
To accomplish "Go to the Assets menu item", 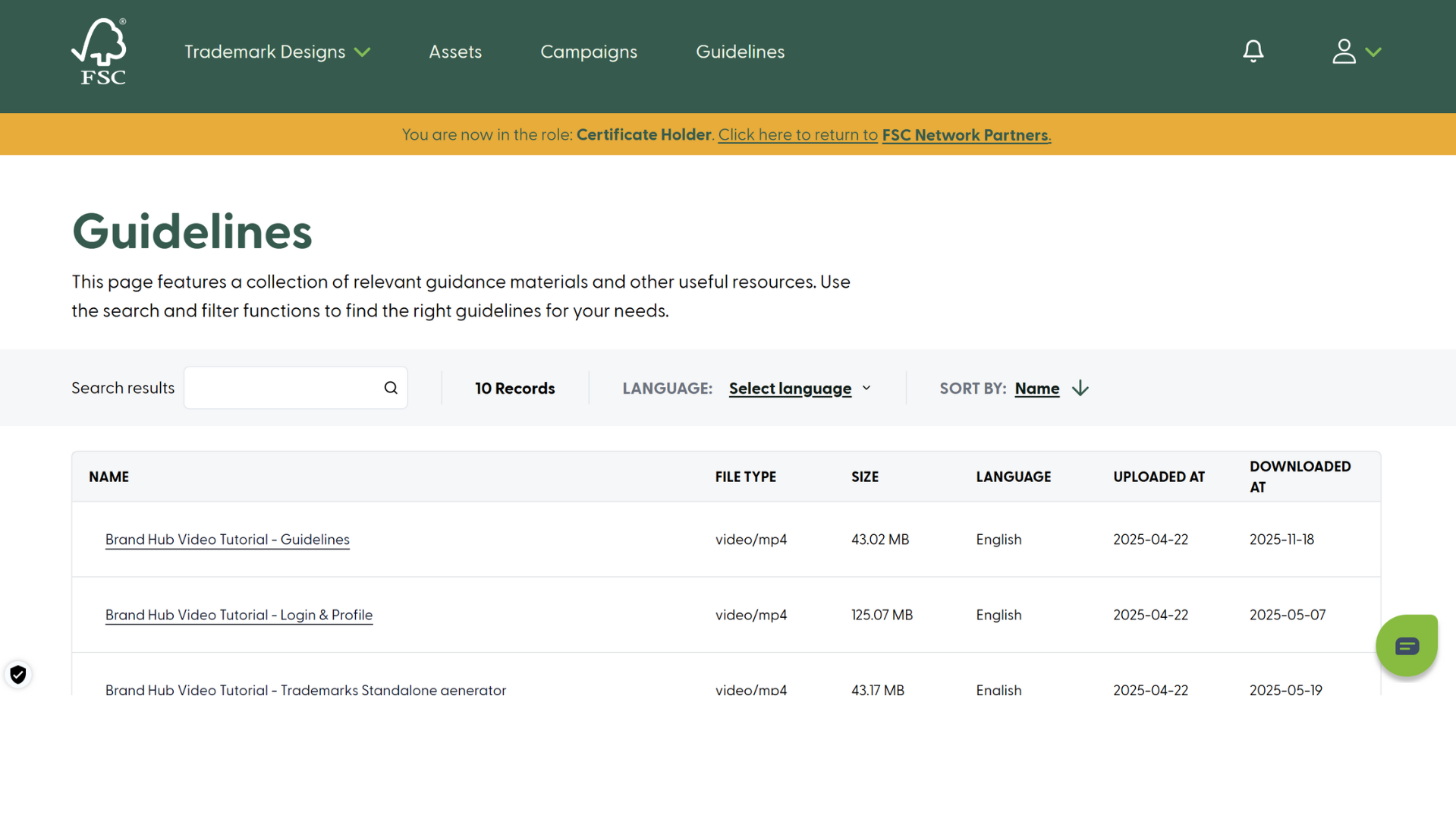I will [x=455, y=52].
